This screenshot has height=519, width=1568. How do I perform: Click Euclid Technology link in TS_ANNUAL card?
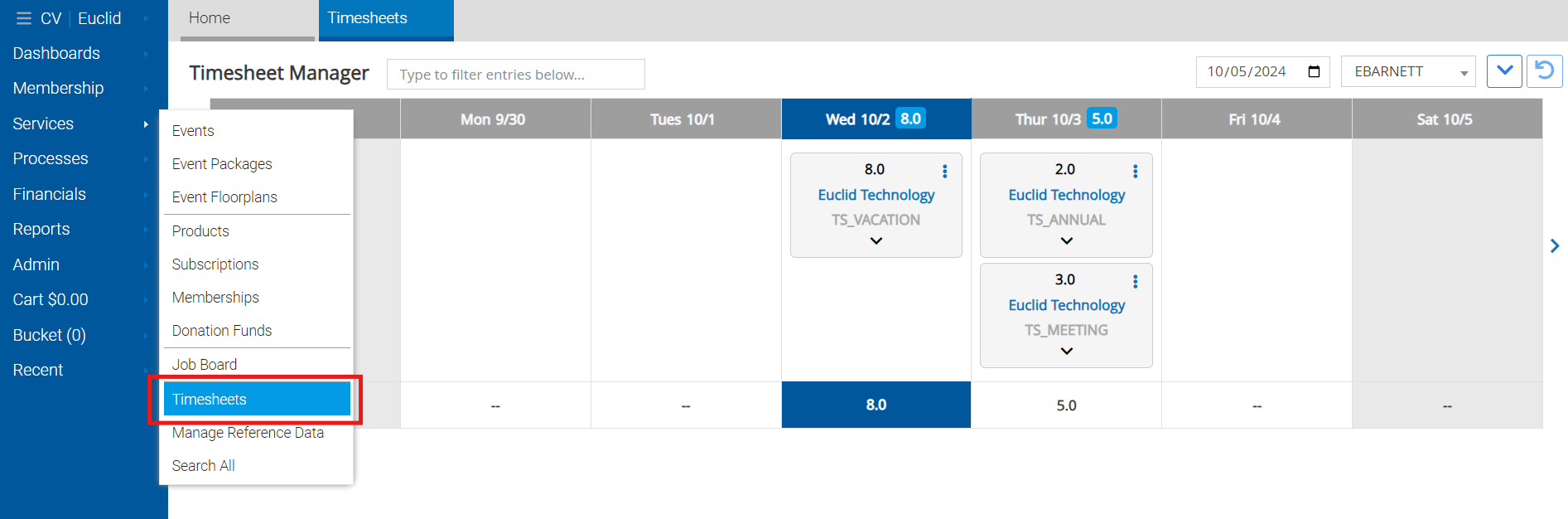[x=1067, y=195]
